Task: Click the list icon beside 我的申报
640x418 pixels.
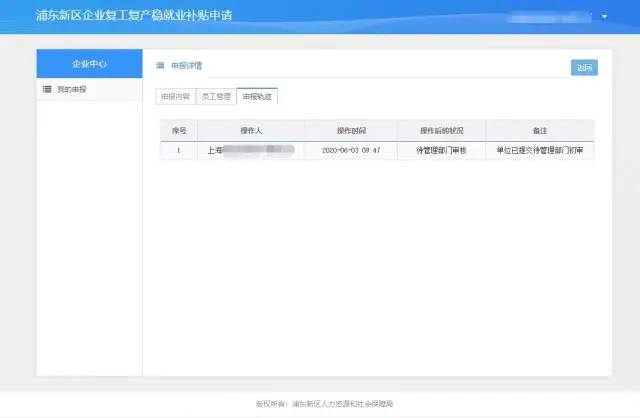Action: [x=47, y=90]
